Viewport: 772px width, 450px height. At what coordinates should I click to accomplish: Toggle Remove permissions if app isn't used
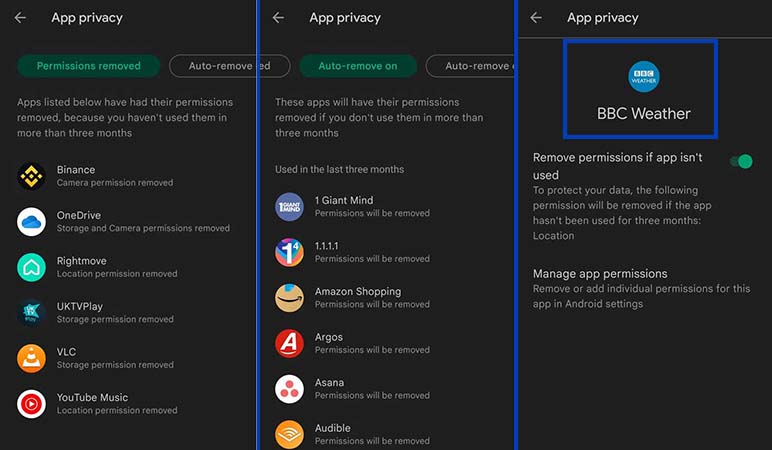coord(741,161)
